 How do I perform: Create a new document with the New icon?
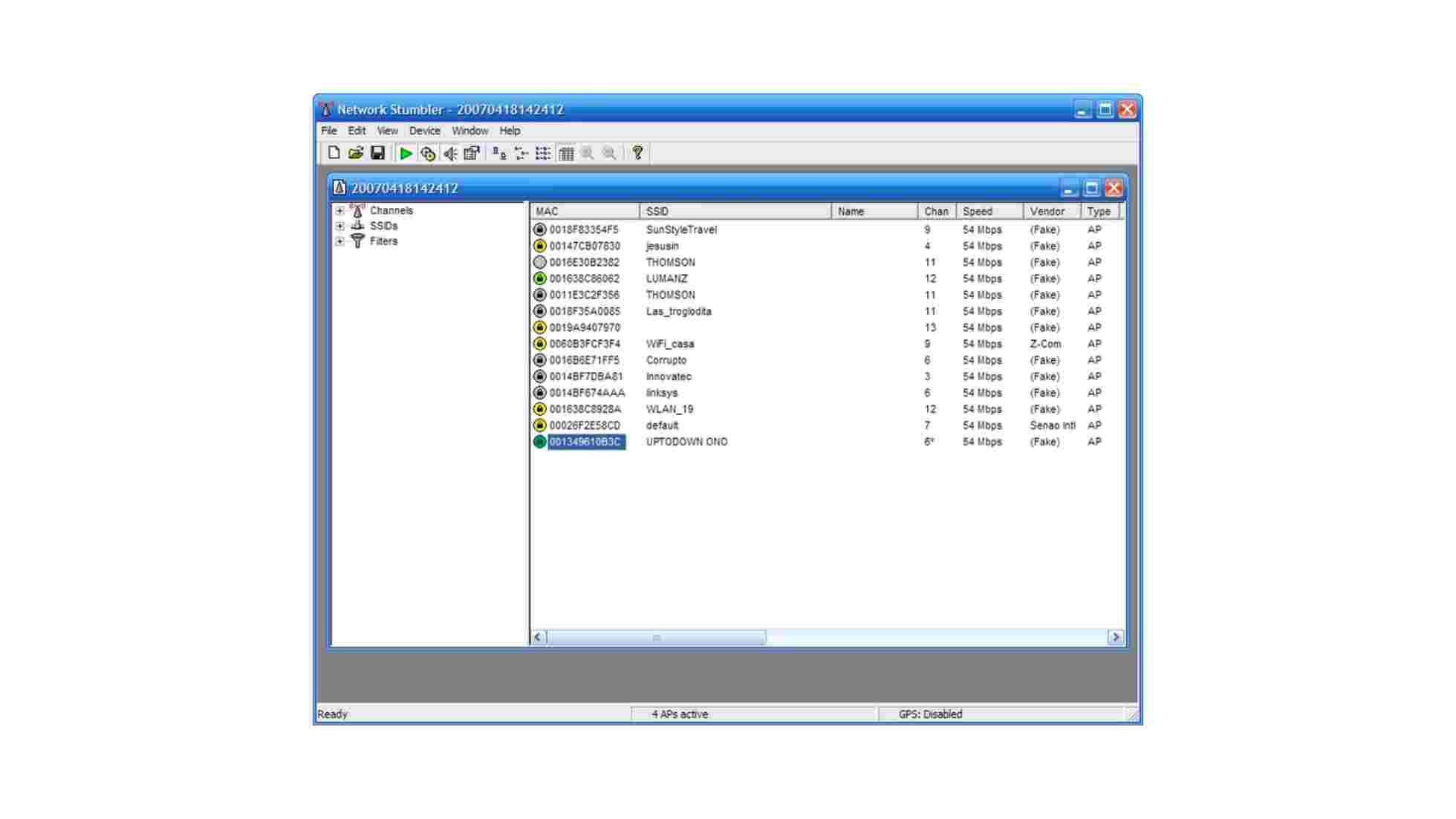point(334,153)
